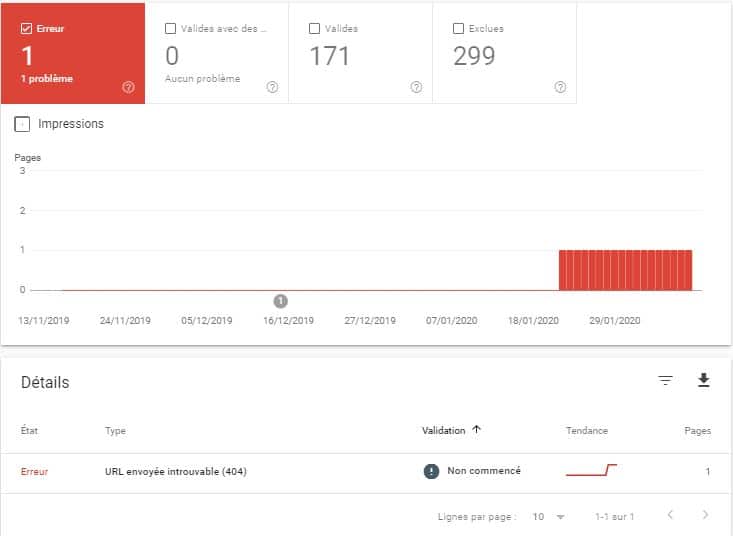
Task: Select the Validation column header
Action: pyautogui.click(x=444, y=430)
